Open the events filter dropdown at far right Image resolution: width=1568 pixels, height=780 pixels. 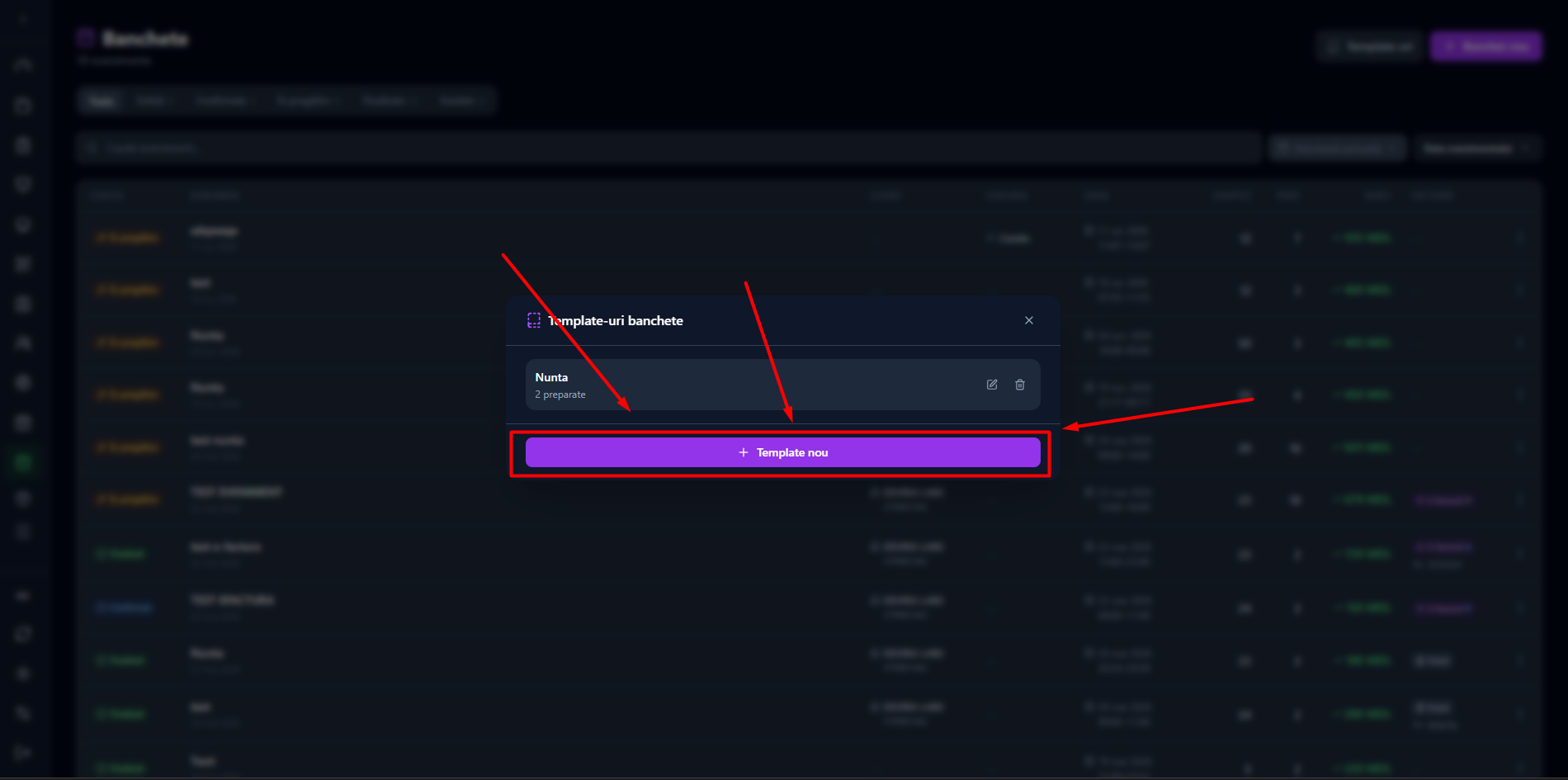pos(1477,149)
